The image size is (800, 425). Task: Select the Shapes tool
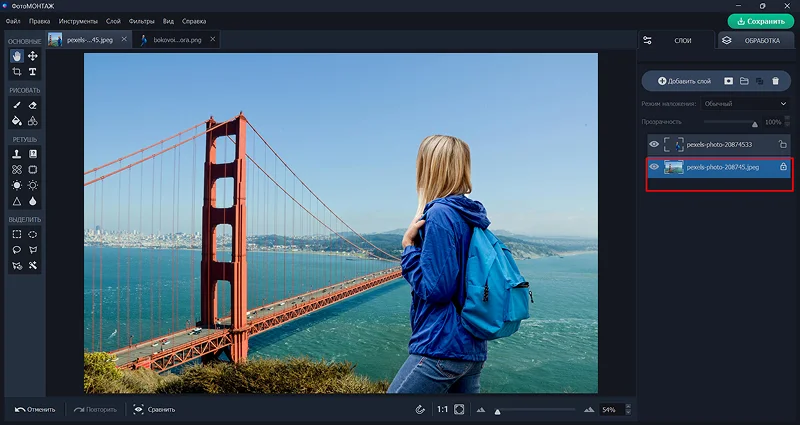[33, 121]
